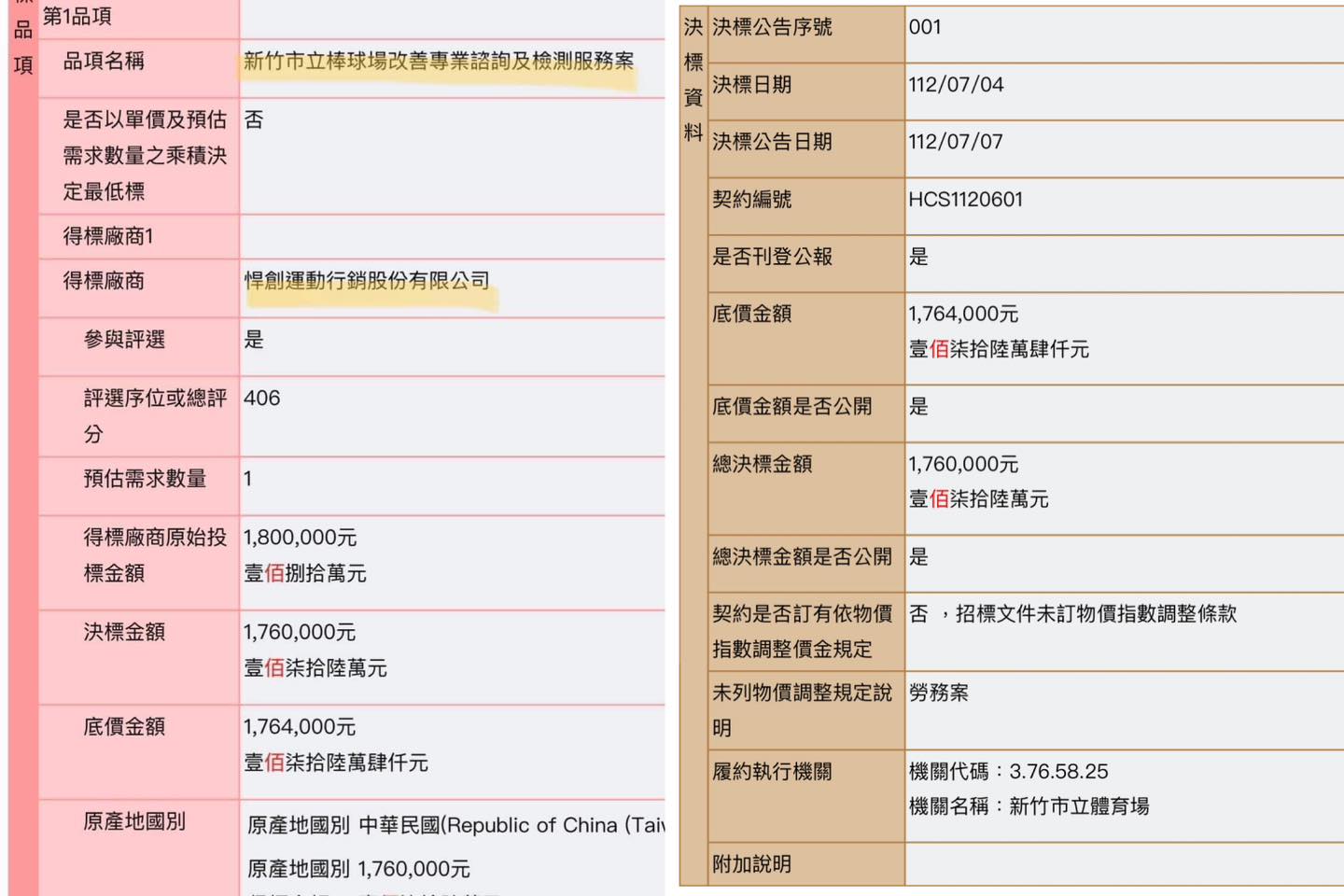The image size is (1344, 896).
Task: Select '1,764,000元' in the pink table
Action: coord(300,726)
